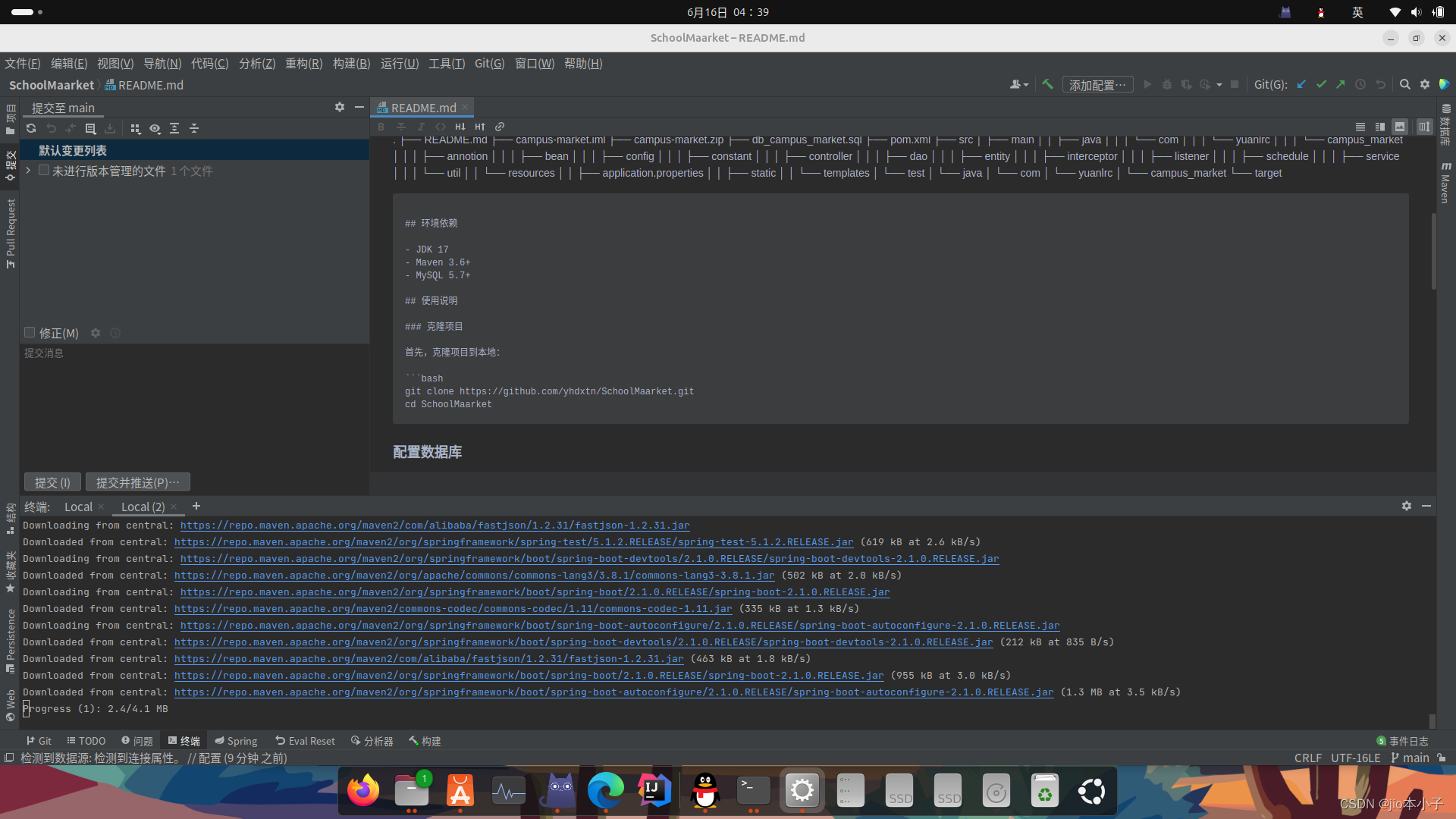Image resolution: width=1456 pixels, height=819 pixels.
Task: Enable the 修正(M) amend checkbox
Action: tap(30, 332)
